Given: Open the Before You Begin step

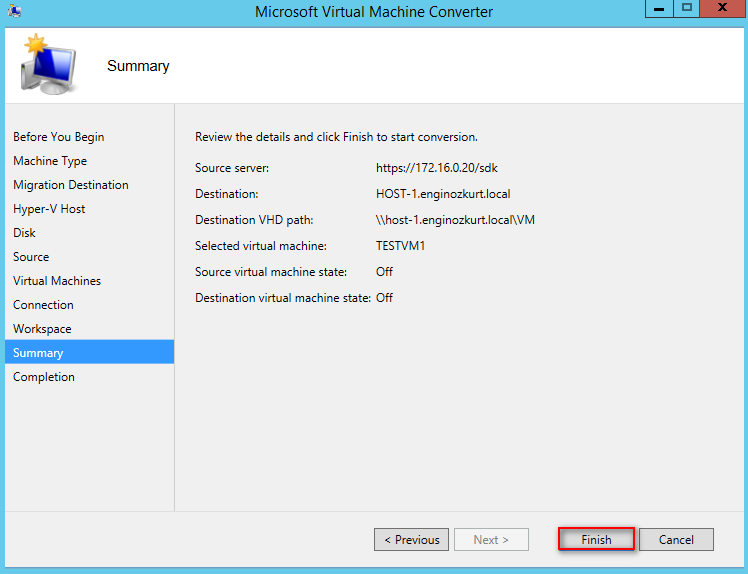Looking at the screenshot, I should [x=59, y=137].
